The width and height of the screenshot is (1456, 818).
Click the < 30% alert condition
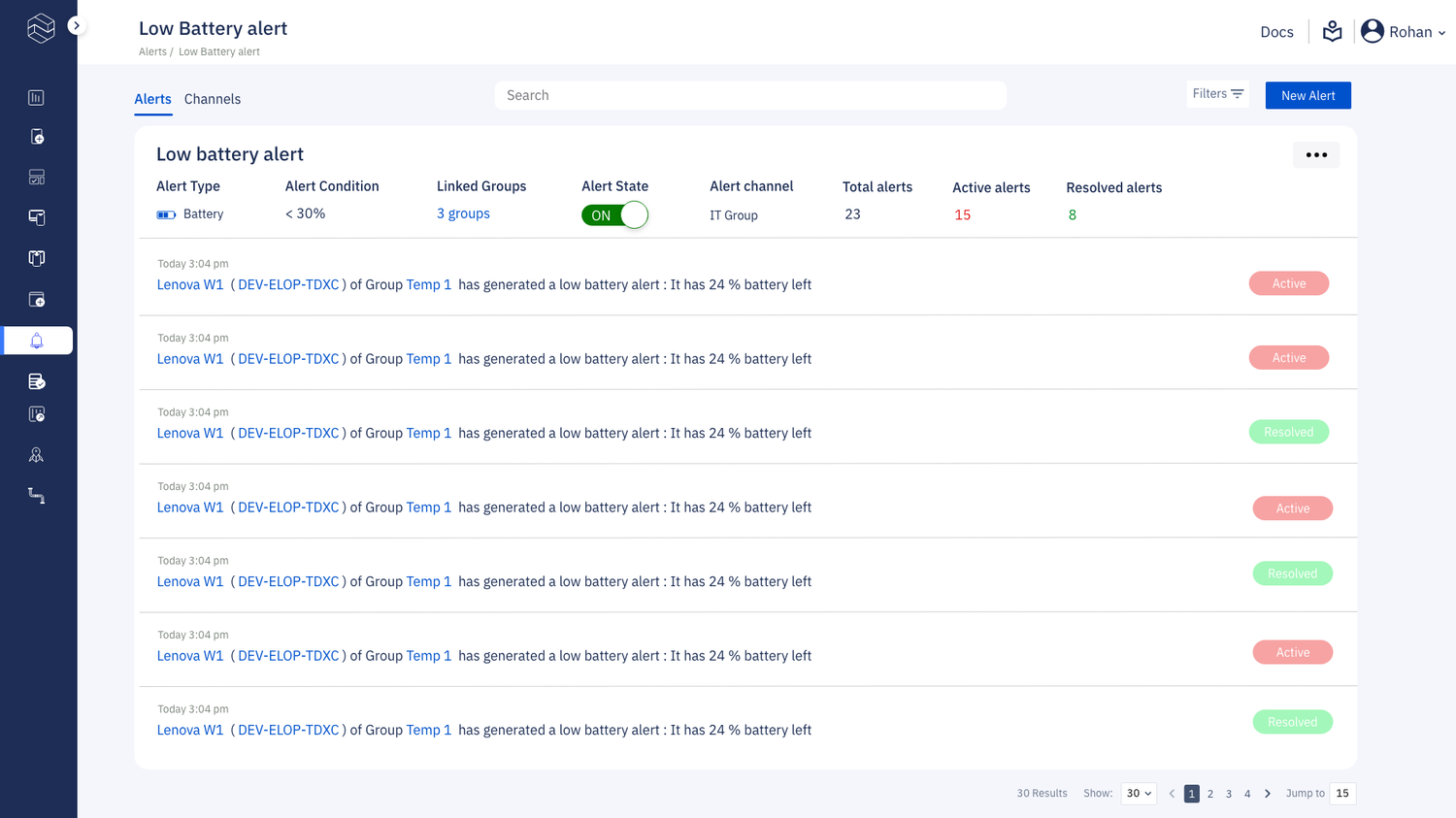click(x=305, y=213)
